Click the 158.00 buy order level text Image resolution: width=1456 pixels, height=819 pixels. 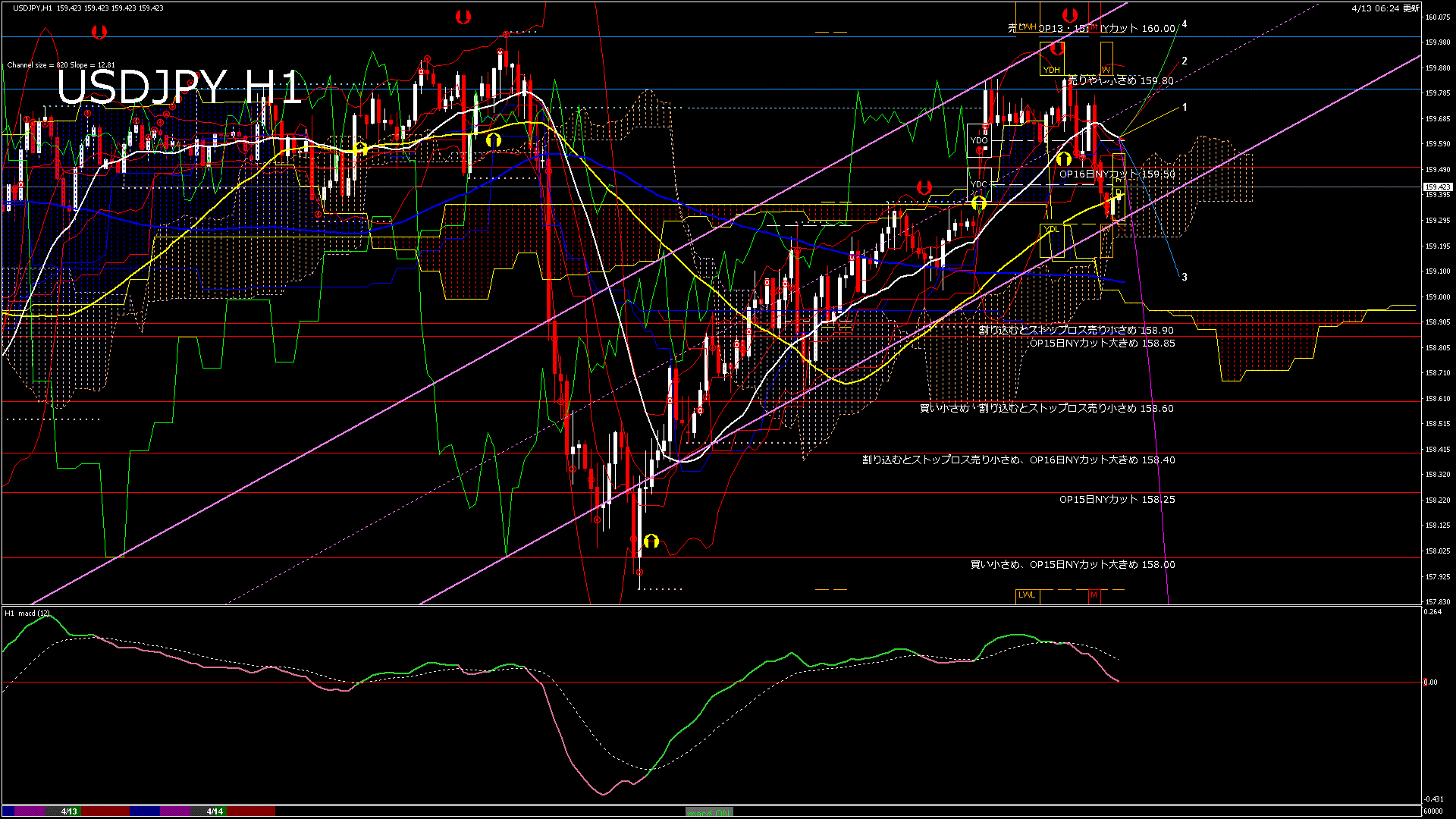pyautogui.click(x=1072, y=564)
